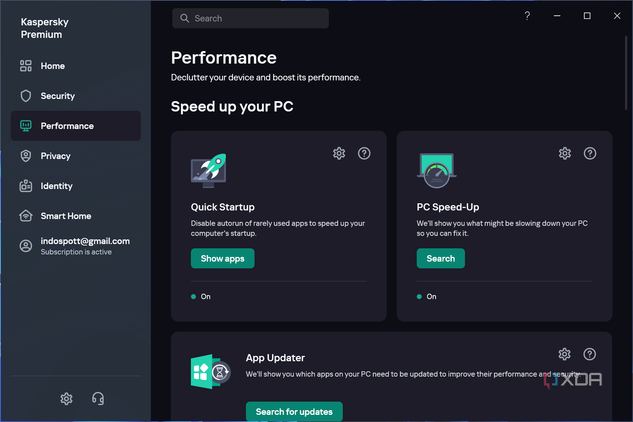Click the Performance monitor icon in sidebar
Viewport: 633px width, 422px height.
26,126
